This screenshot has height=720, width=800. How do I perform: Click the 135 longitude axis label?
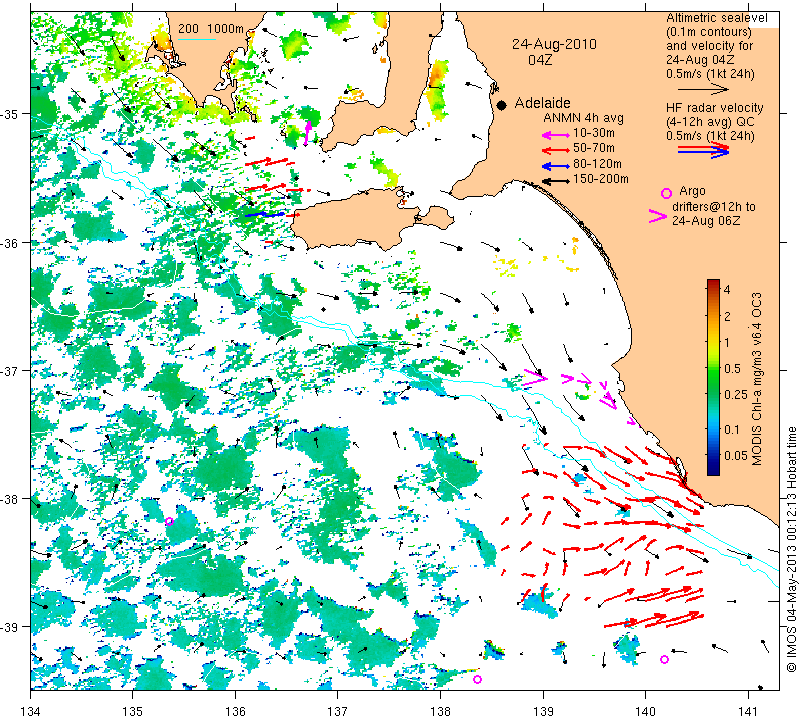click(133, 710)
